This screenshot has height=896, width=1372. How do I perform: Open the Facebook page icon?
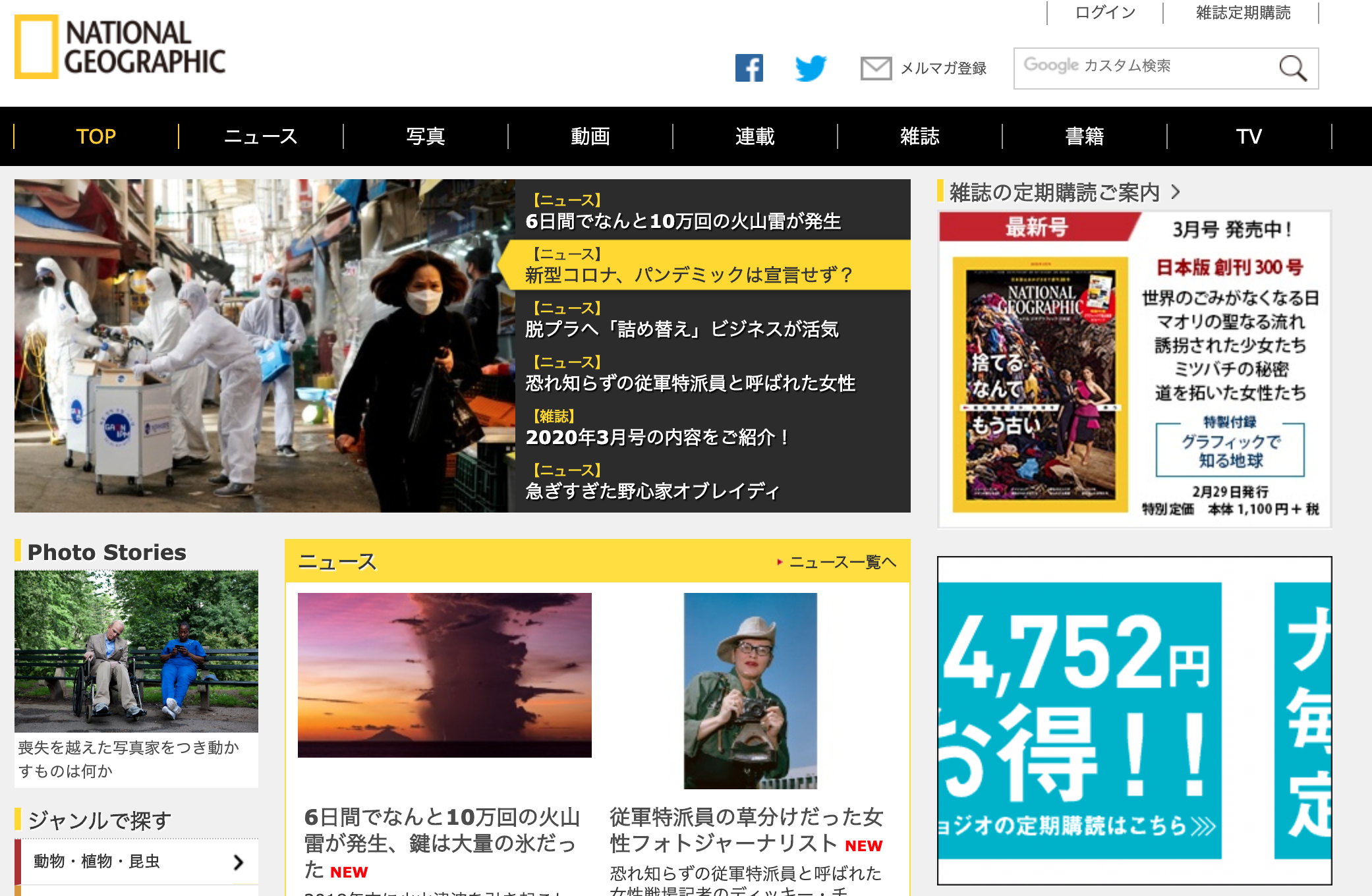[749, 68]
